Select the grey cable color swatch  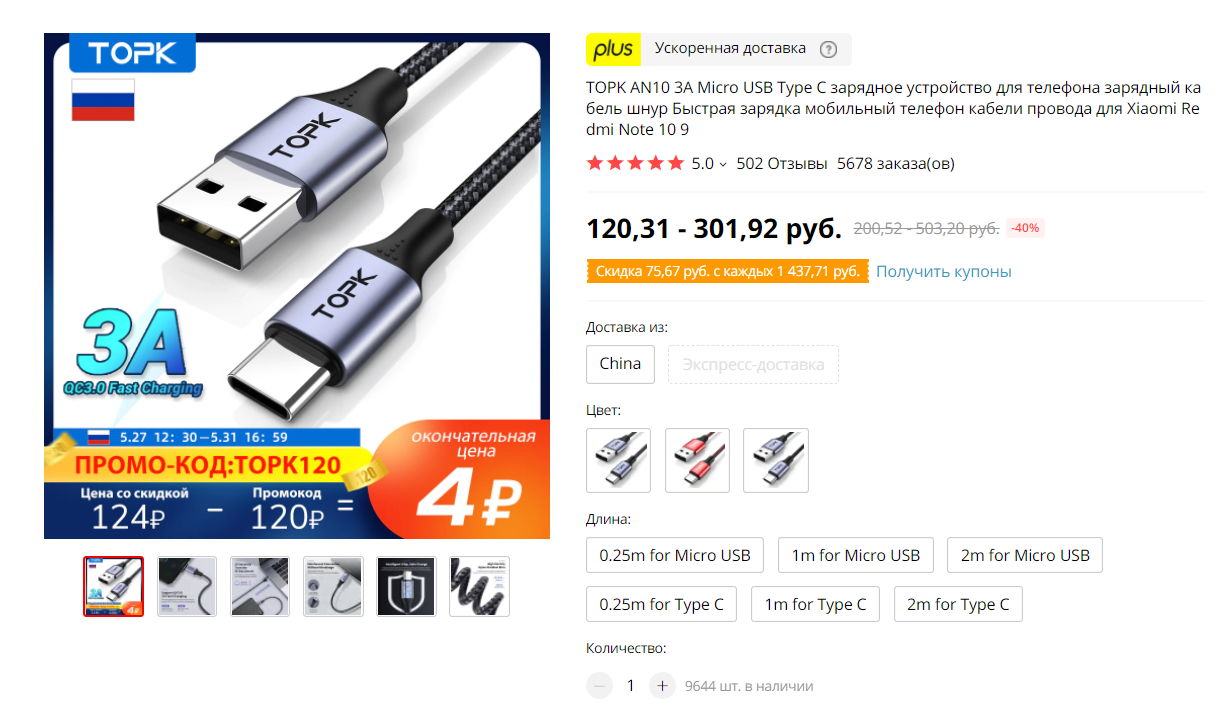coord(618,461)
